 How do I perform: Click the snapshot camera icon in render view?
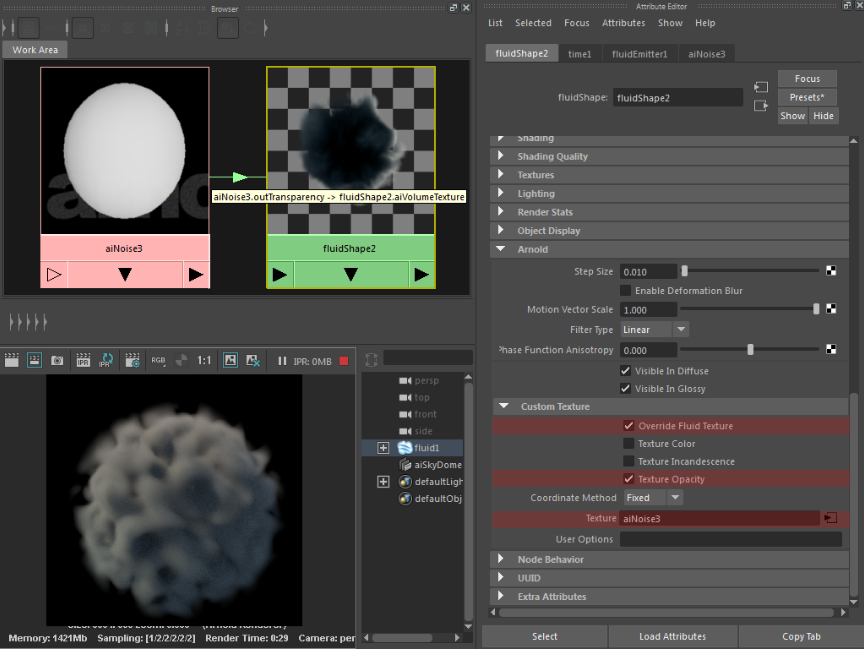point(58,360)
